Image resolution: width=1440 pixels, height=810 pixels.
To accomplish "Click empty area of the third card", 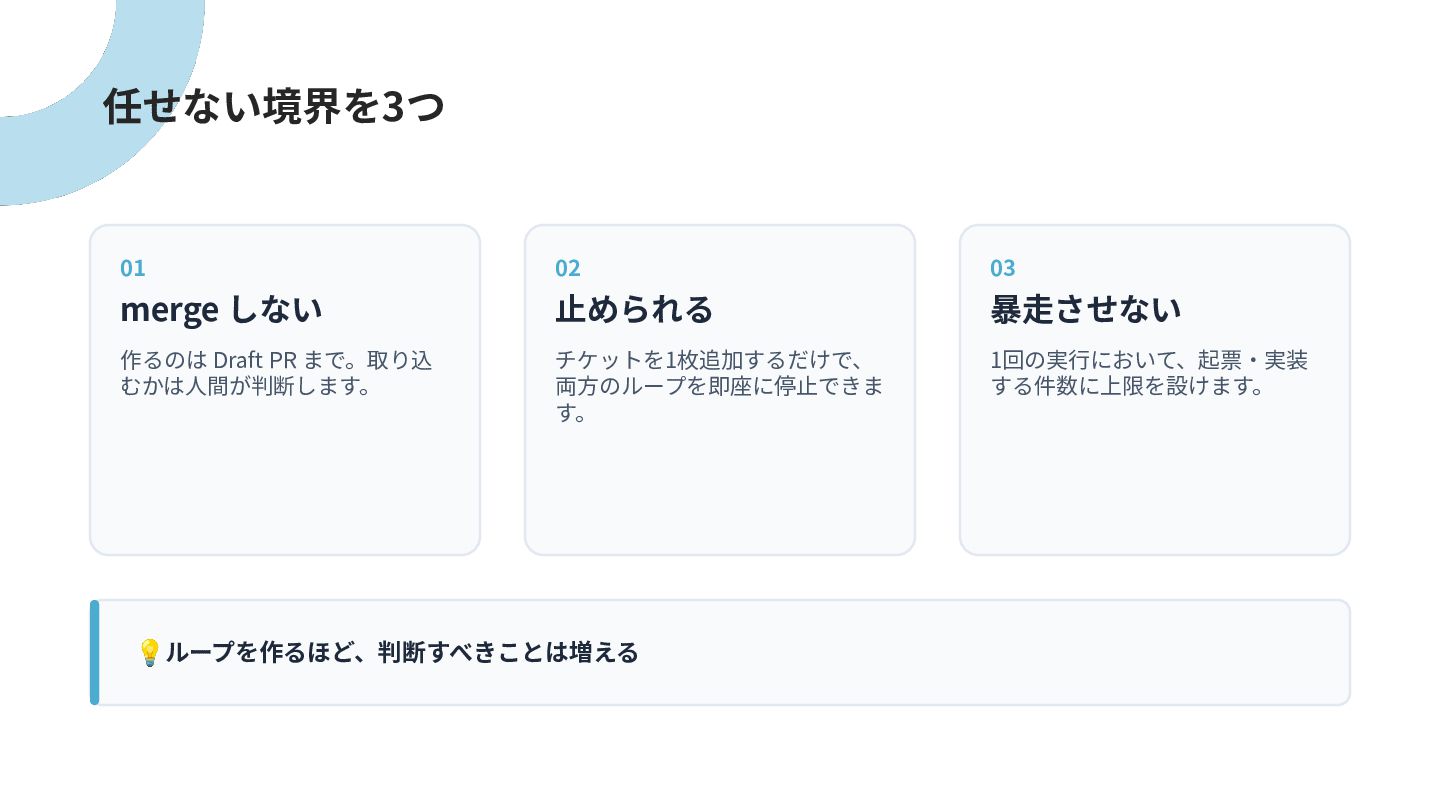I will tap(1155, 480).
